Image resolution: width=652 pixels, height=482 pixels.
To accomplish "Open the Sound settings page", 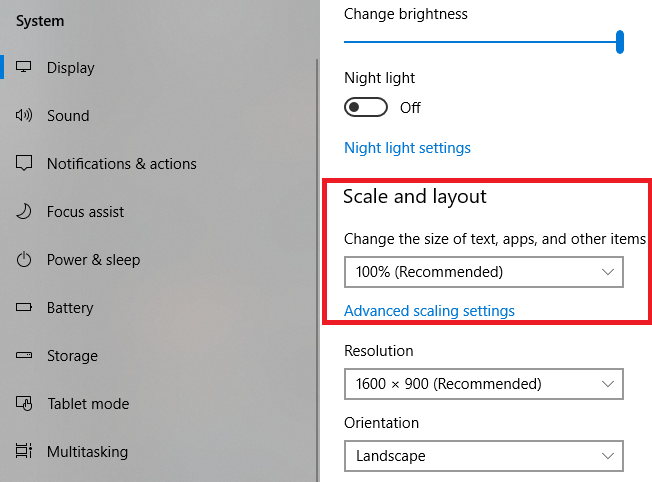I will [68, 116].
